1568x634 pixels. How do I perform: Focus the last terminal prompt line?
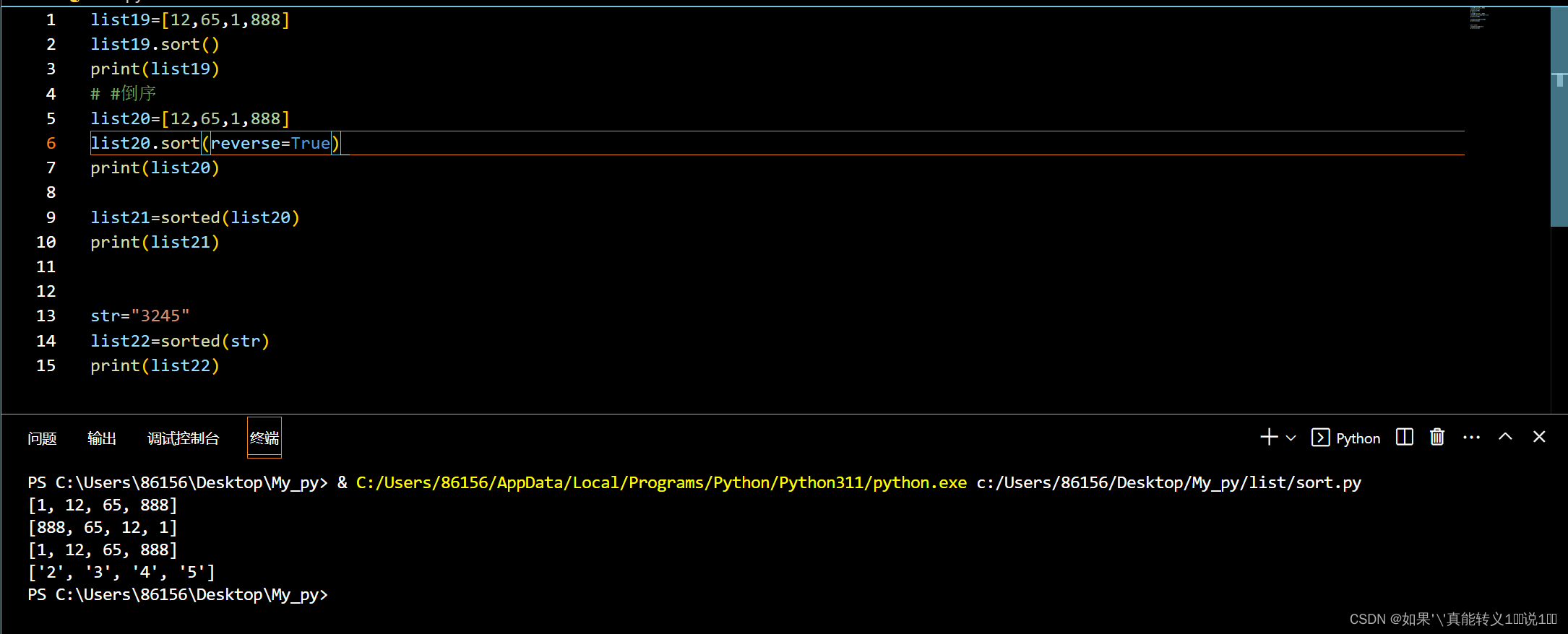coord(178,594)
